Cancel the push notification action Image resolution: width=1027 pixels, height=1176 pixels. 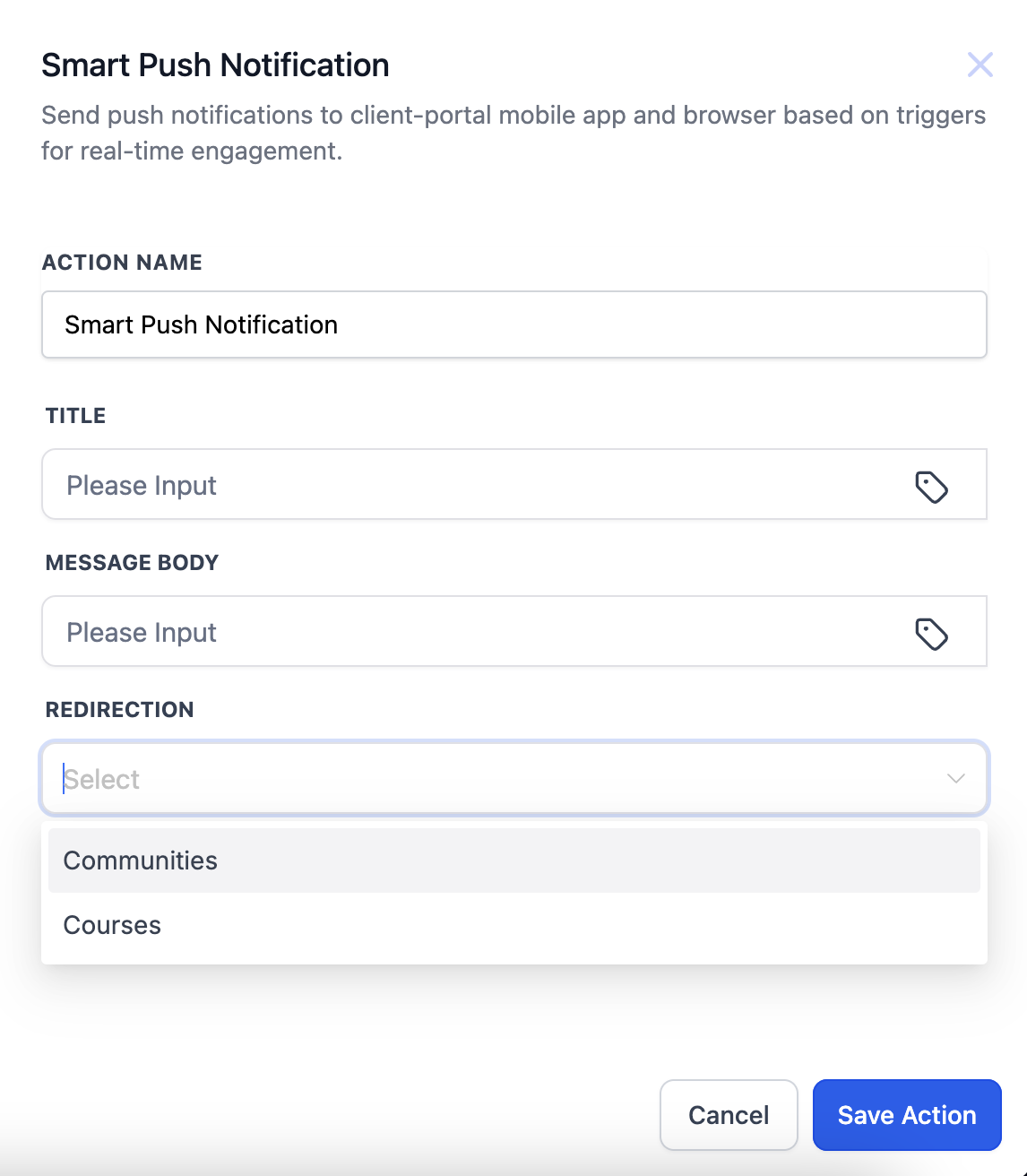point(729,1114)
